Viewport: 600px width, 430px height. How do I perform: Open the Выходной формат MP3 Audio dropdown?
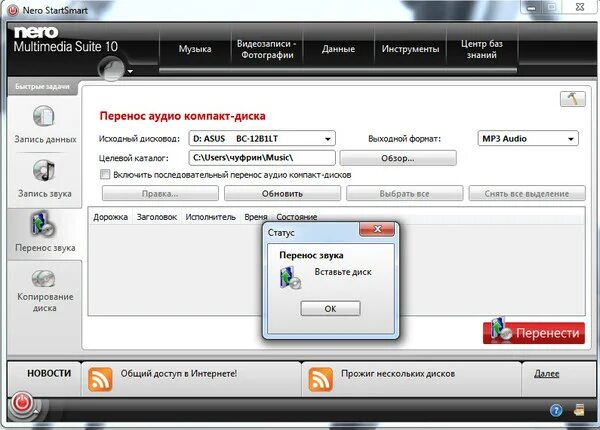tap(528, 138)
